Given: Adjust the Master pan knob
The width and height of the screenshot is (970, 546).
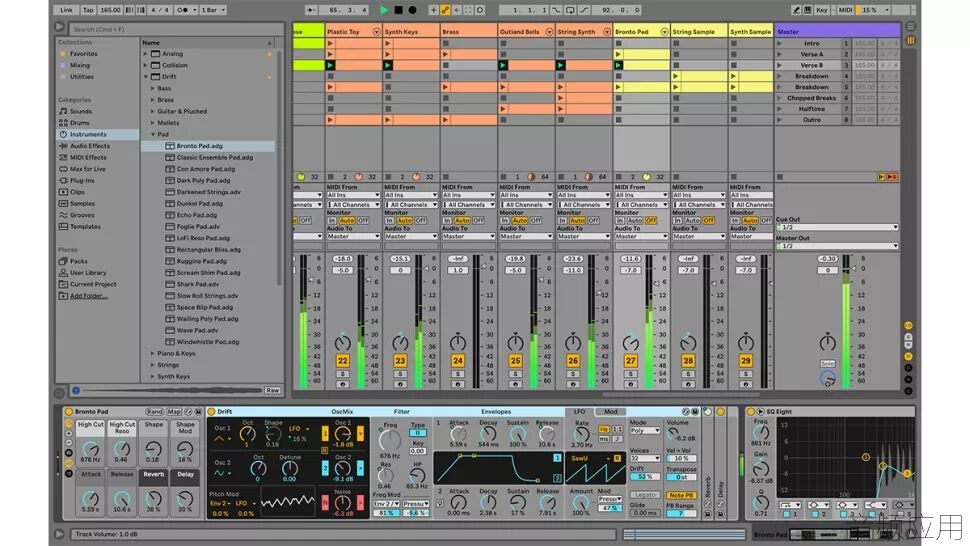Looking at the screenshot, I should point(828,343).
